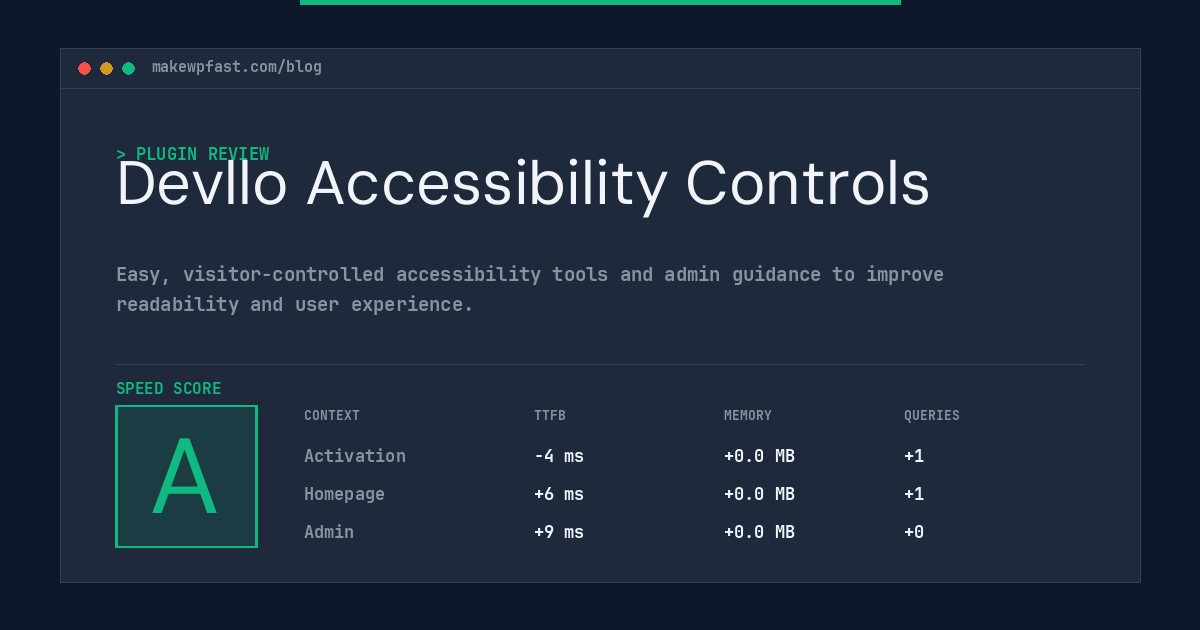Click the 'SPEED SCORE' label
This screenshot has height=630, width=1200.
click(169, 389)
